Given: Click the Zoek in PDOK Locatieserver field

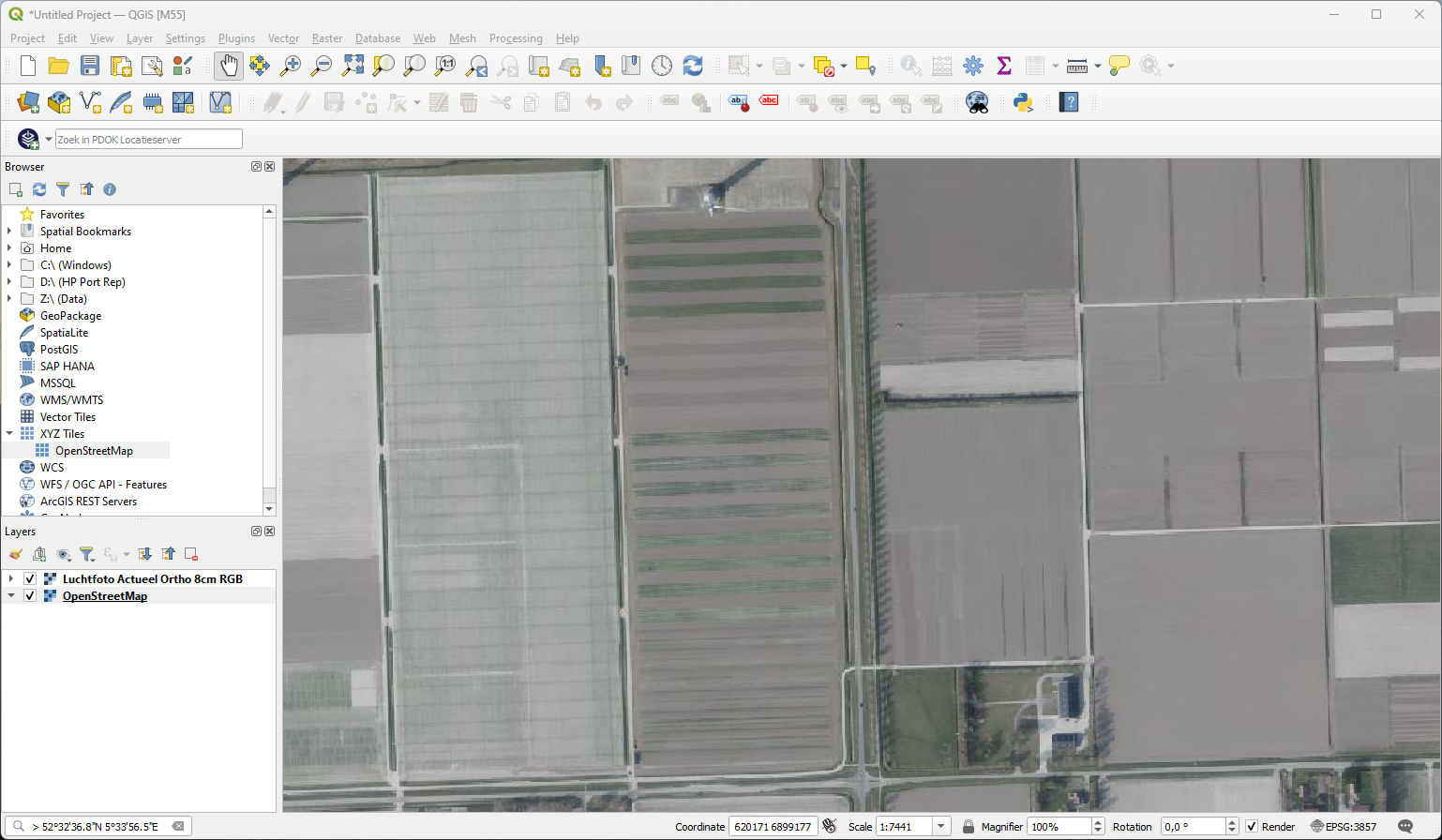Looking at the screenshot, I should [149, 140].
